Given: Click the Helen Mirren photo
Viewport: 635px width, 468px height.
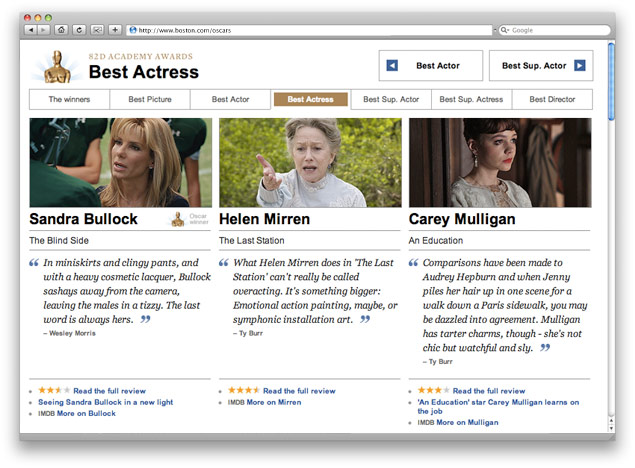Looking at the screenshot, I should coord(310,163).
